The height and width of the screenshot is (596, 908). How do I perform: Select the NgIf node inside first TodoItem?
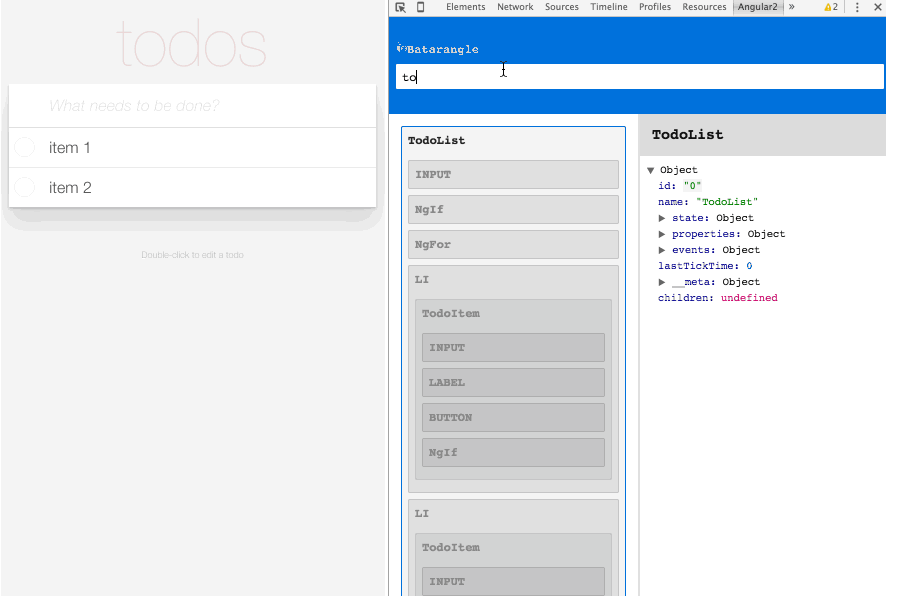pos(513,452)
